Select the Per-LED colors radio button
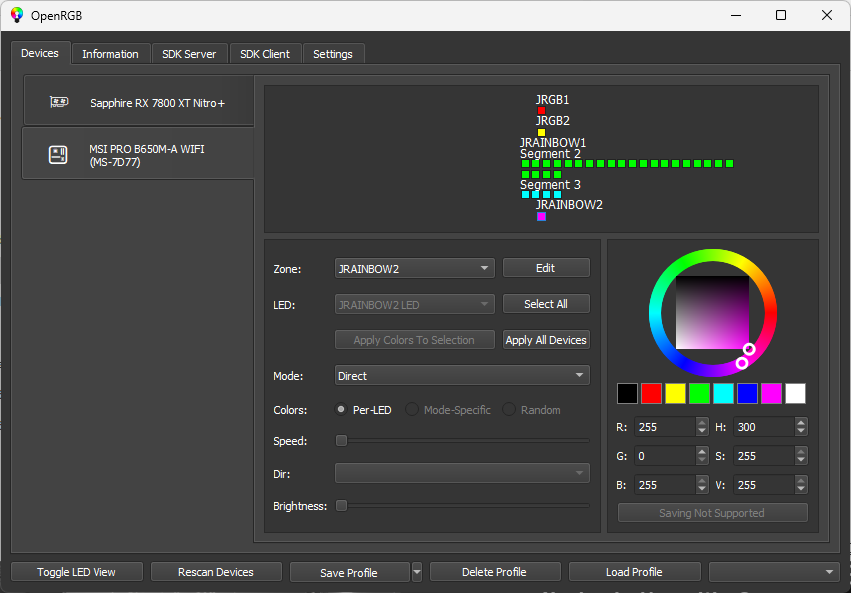 click(341, 410)
